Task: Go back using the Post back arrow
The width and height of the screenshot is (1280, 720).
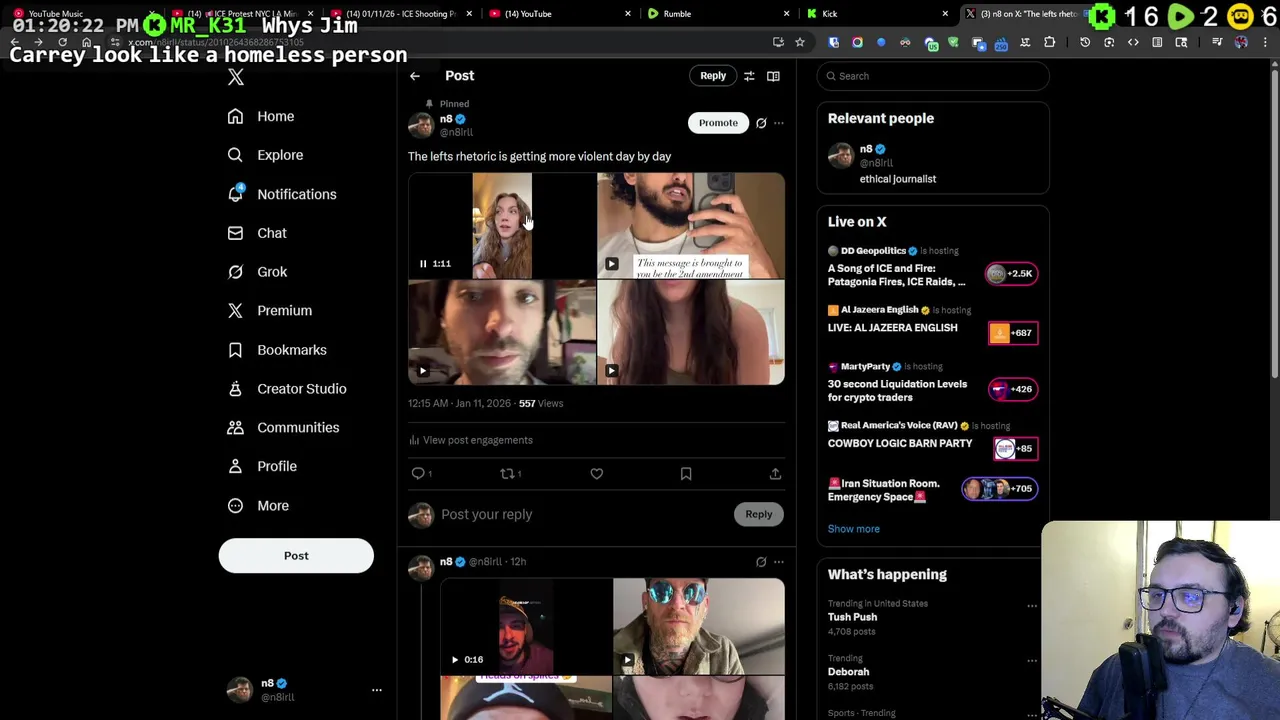Action: pyautogui.click(x=414, y=76)
